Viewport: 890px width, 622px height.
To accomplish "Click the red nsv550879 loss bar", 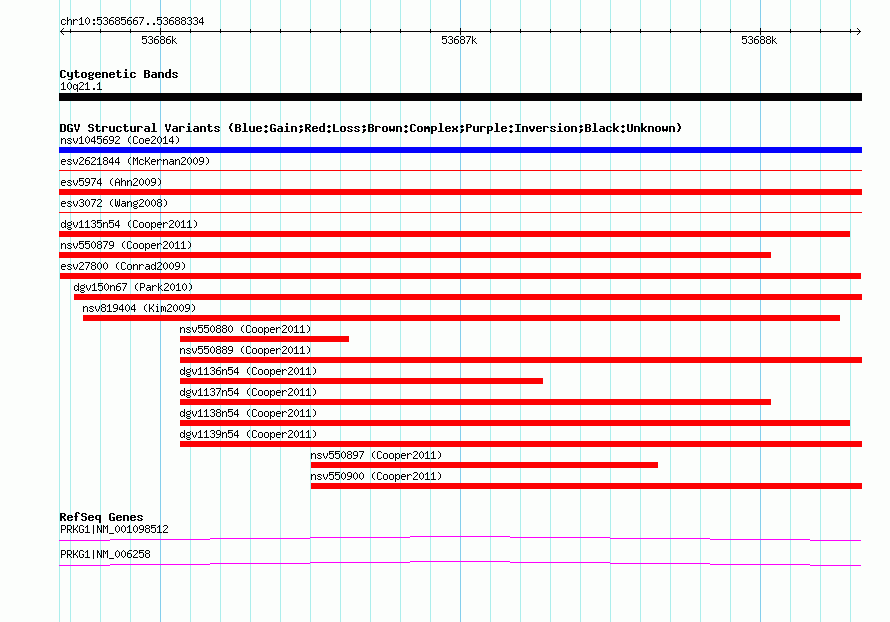I will [x=415, y=255].
